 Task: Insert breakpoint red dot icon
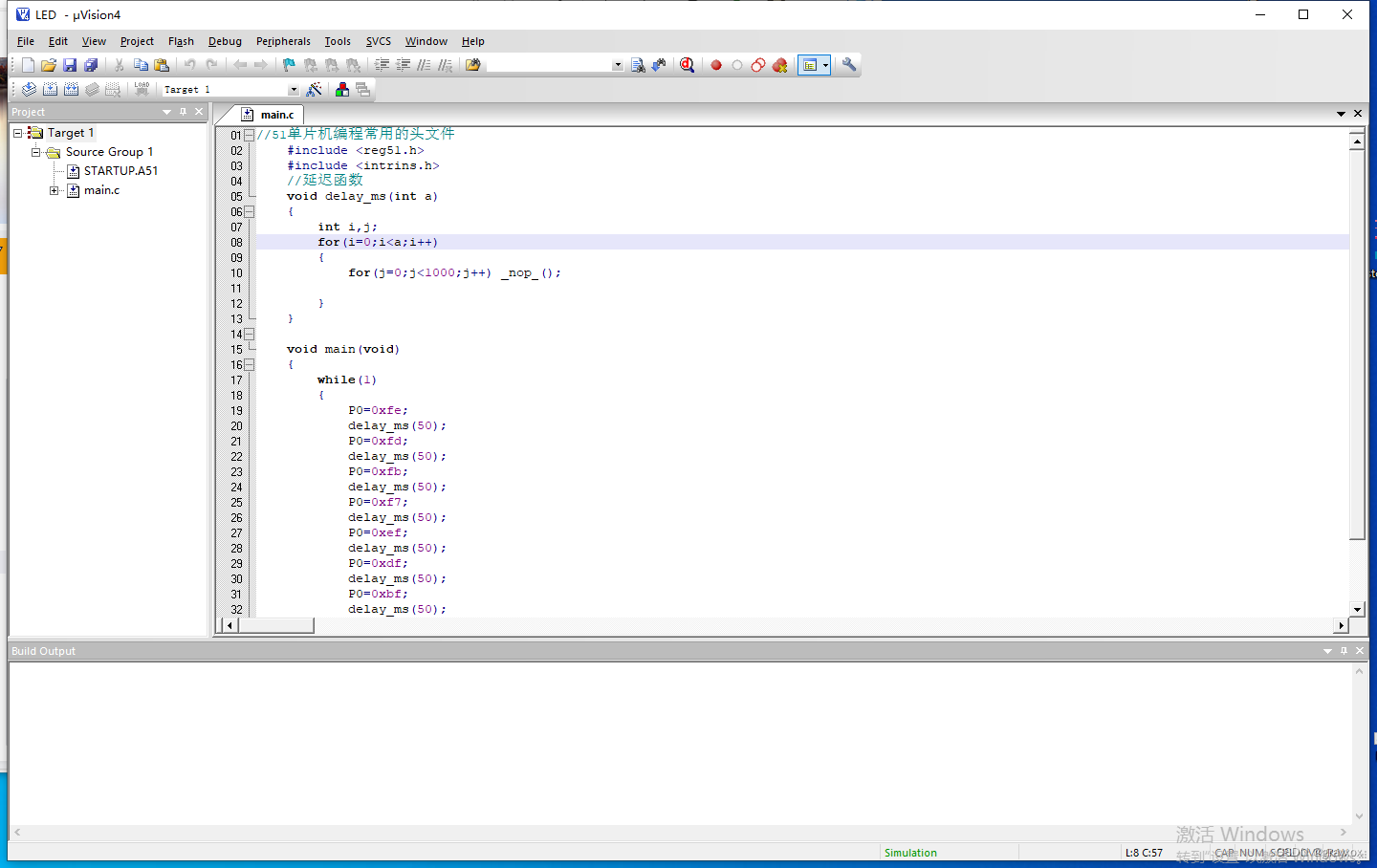(x=715, y=65)
